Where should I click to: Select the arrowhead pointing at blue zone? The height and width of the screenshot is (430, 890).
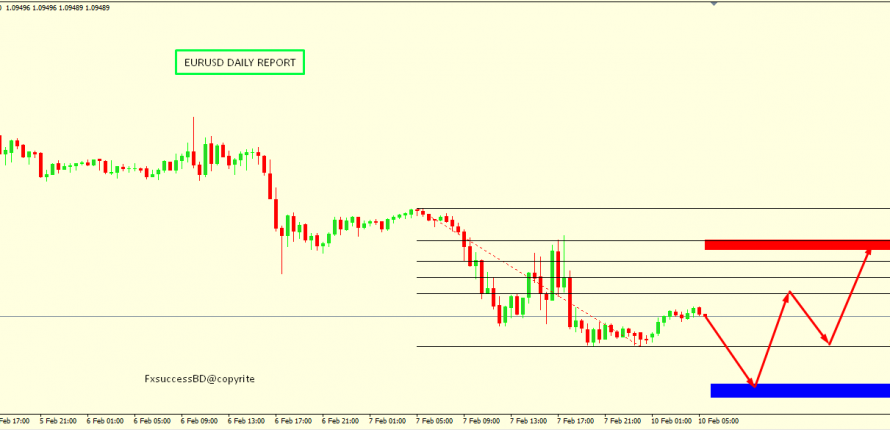click(x=754, y=384)
